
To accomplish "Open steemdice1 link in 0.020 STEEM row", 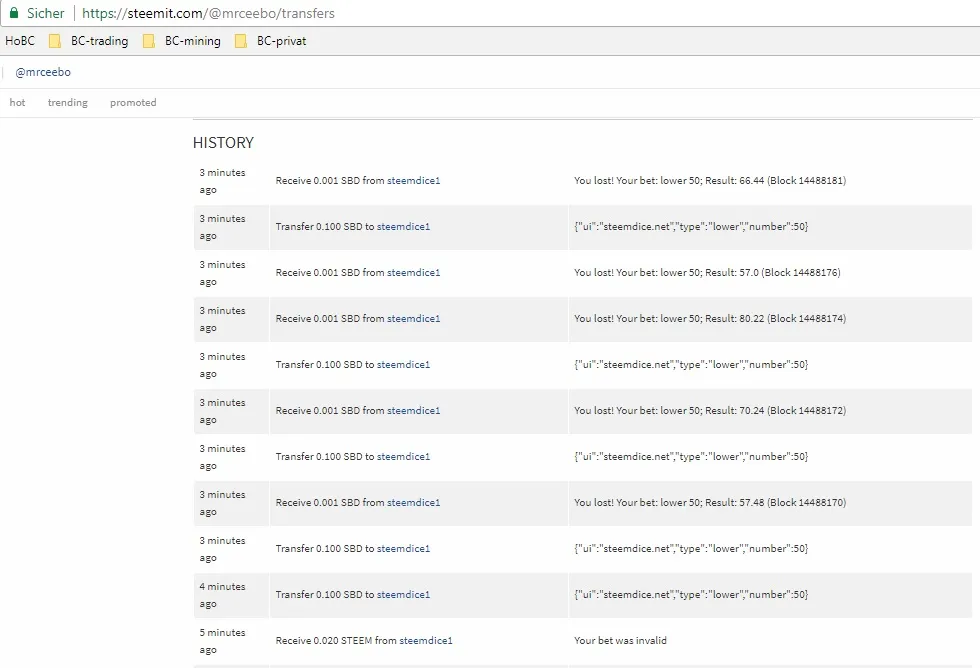I will 426,641.
